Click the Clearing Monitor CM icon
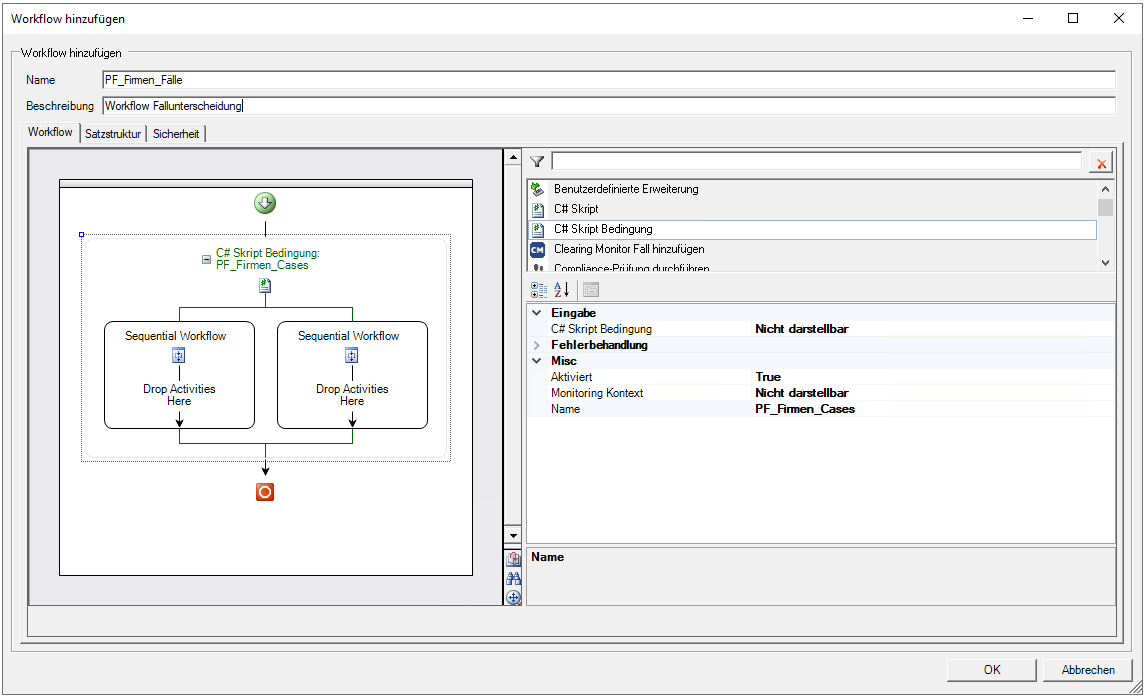Screen dimensions: 1146x699 click(537, 249)
